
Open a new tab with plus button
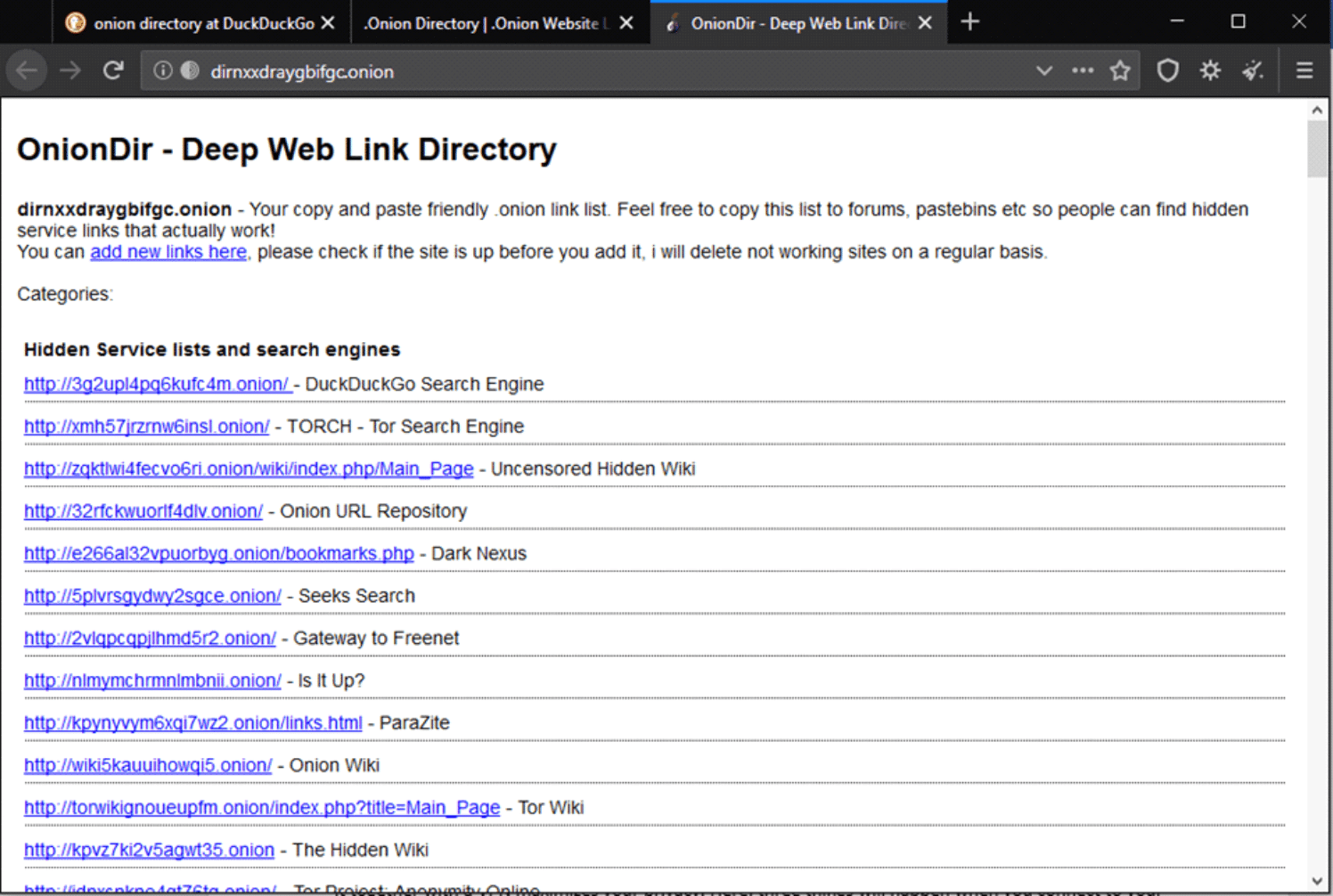[970, 21]
